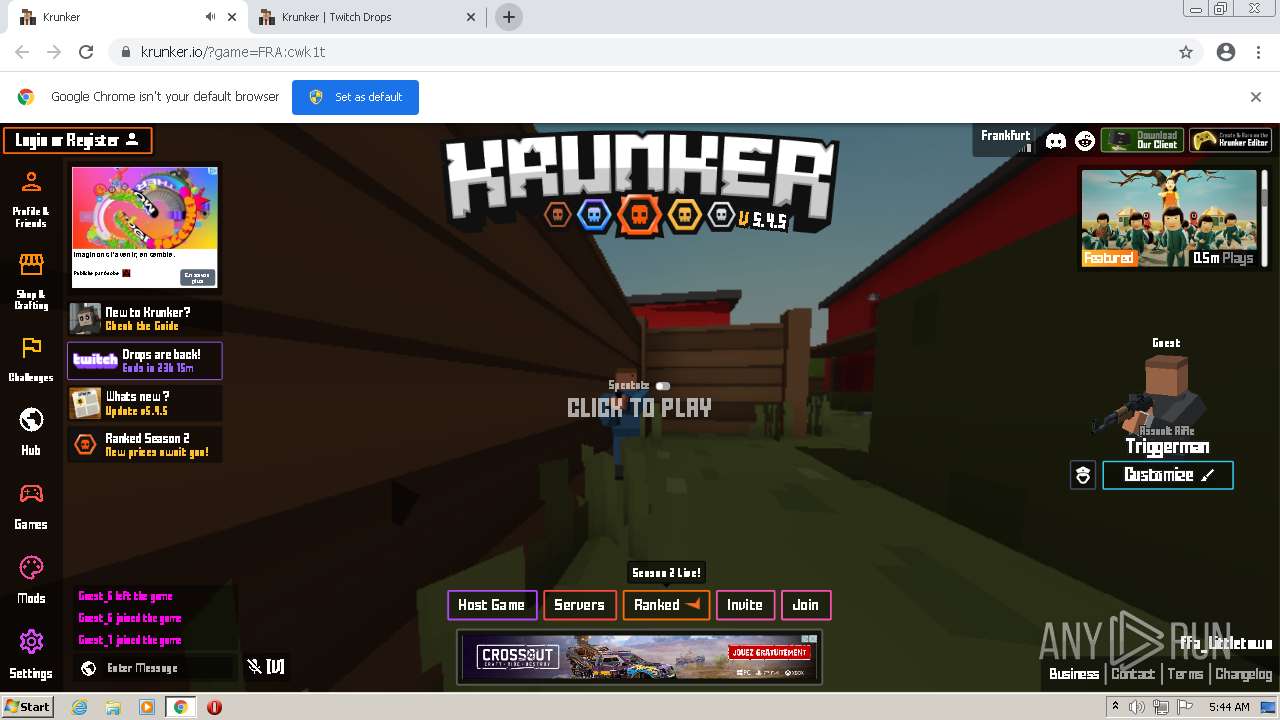The width and height of the screenshot is (1280, 720).
Task: Open Shop & Crafting sidebar item
Action: (31, 281)
